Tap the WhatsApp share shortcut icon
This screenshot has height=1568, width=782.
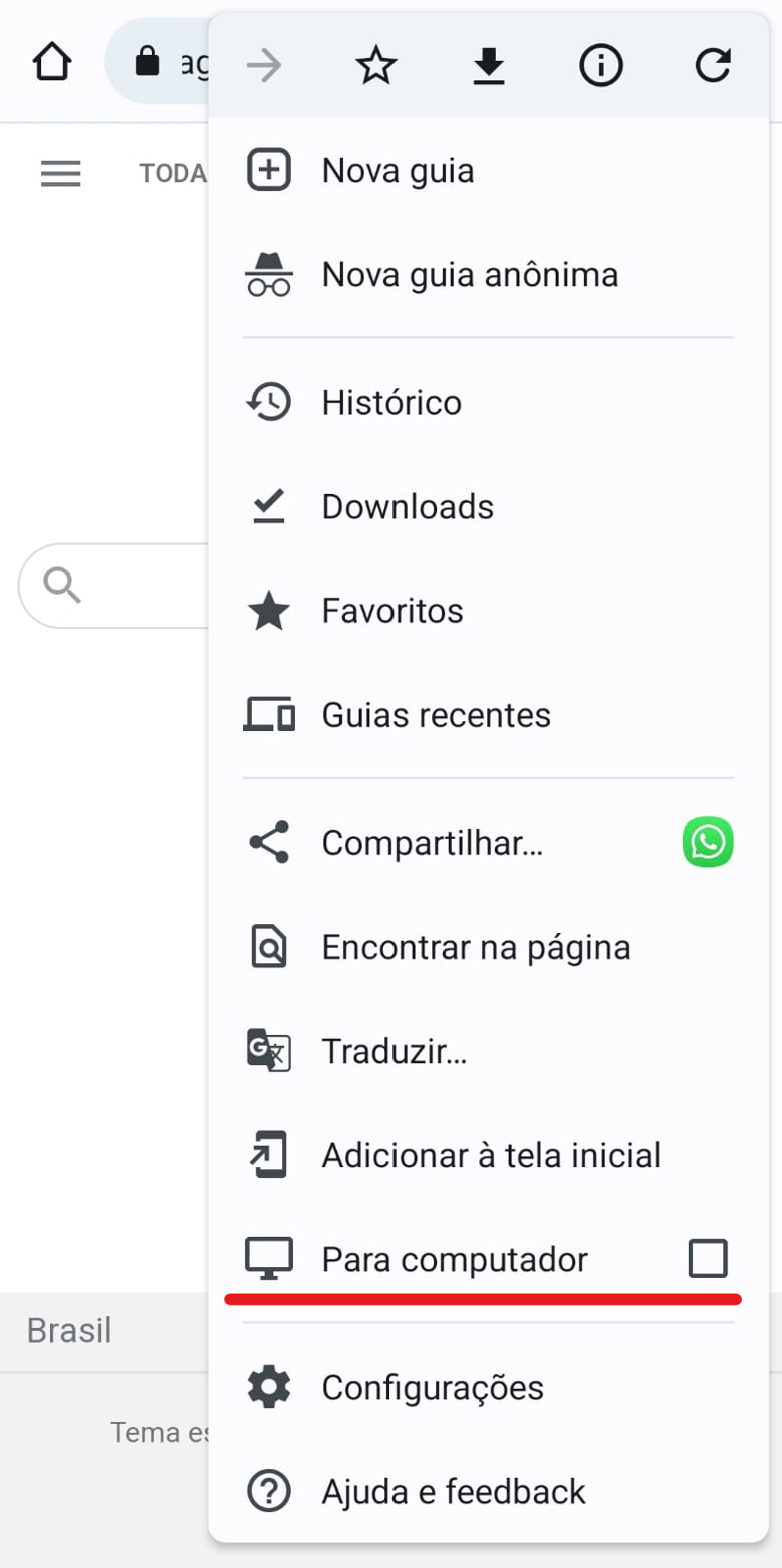pyautogui.click(x=708, y=842)
